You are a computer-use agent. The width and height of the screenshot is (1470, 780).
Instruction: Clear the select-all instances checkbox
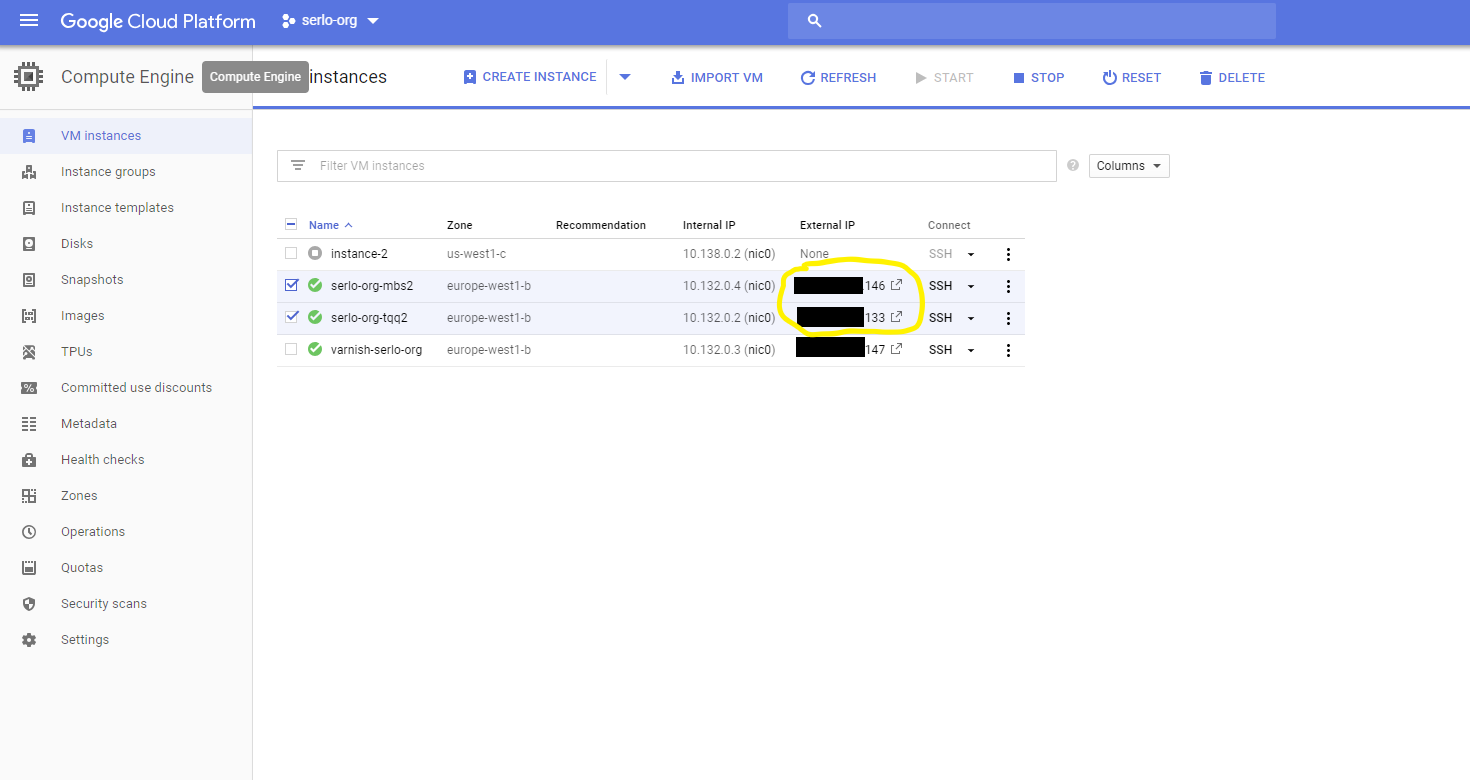[x=291, y=224]
